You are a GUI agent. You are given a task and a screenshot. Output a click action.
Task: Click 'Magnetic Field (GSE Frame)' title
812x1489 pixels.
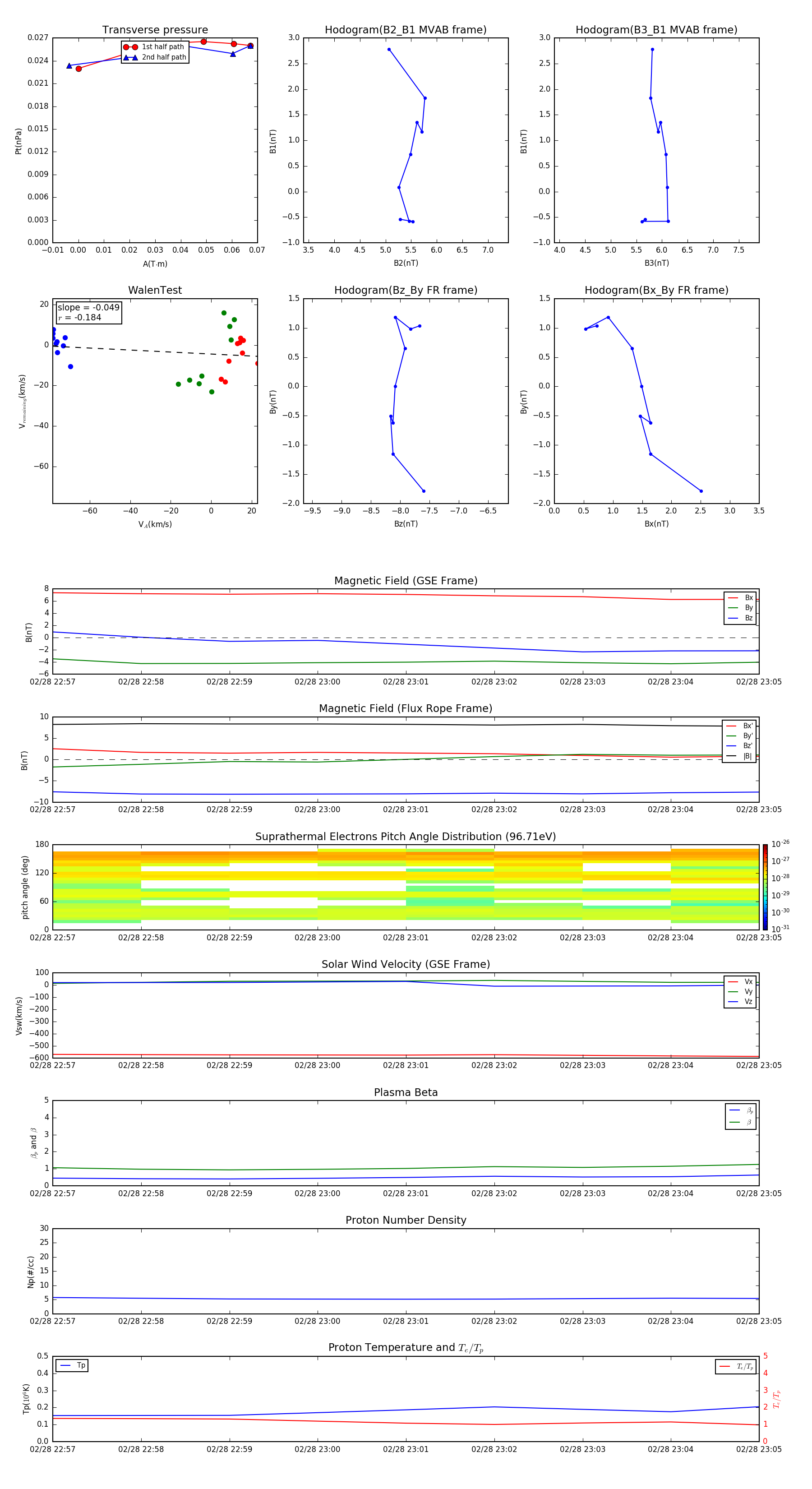(406, 581)
